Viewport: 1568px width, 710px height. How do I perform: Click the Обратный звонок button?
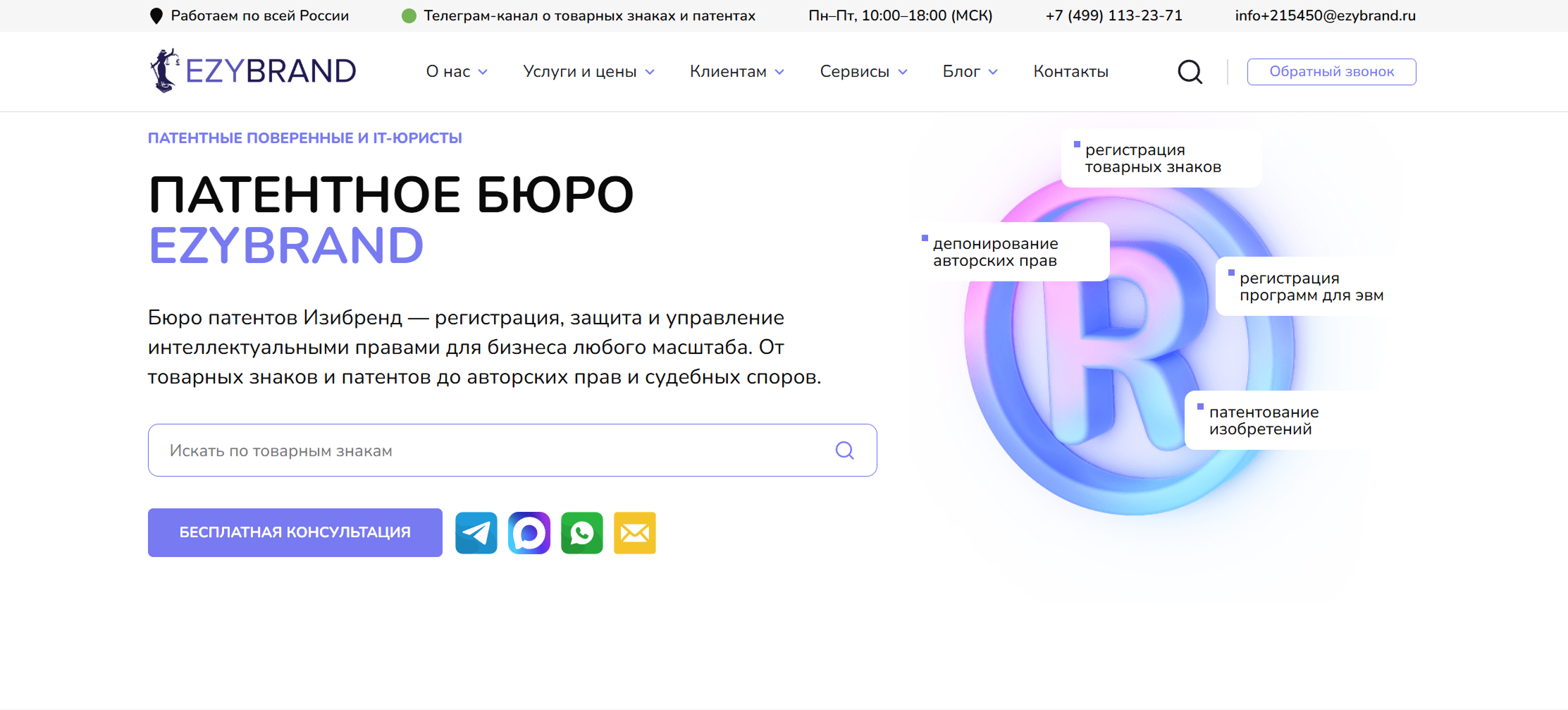[x=1331, y=72]
